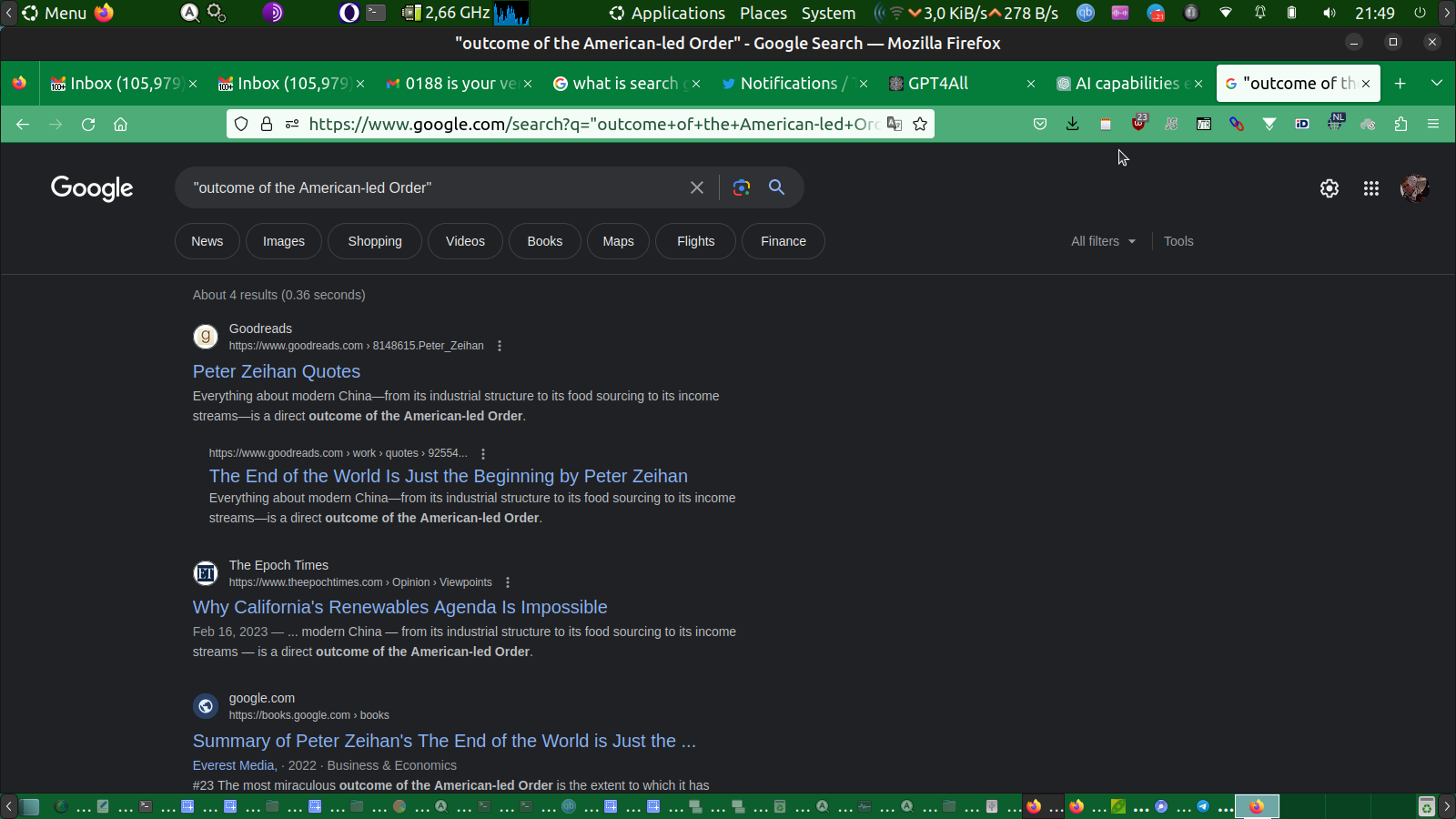This screenshot has width=1456, height=819.
Task: Open the Peter Zeihan Quotes result
Action: [x=277, y=371]
